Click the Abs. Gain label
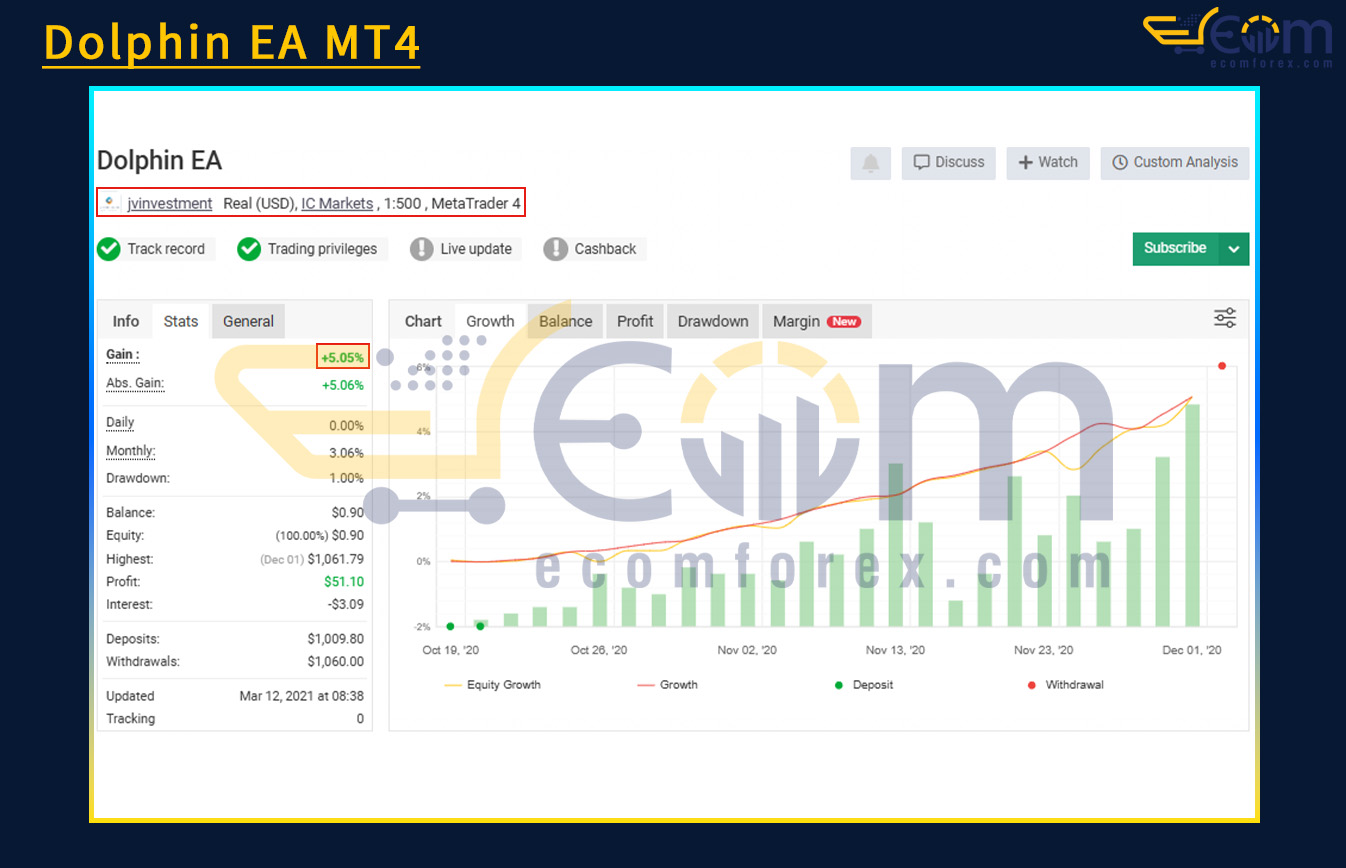The image size is (1346, 868). click(135, 384)
